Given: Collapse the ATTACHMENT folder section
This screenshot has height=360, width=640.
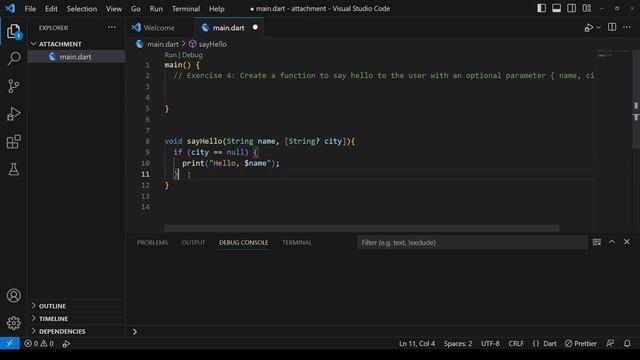Looking at the screenshot, I should point(76,44).
